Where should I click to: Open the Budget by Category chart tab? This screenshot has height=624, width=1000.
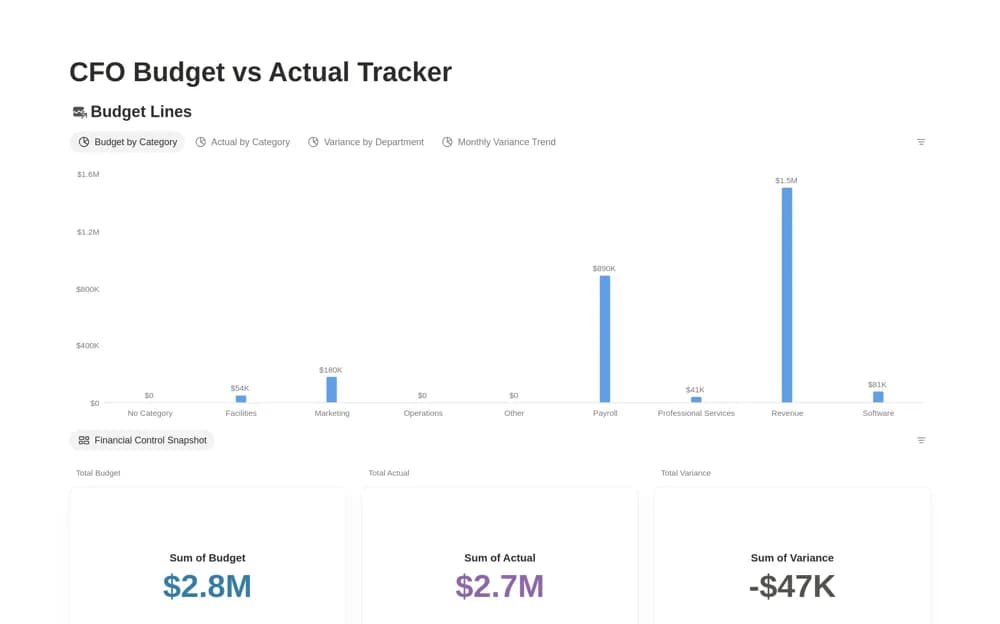tap(128, 142)
